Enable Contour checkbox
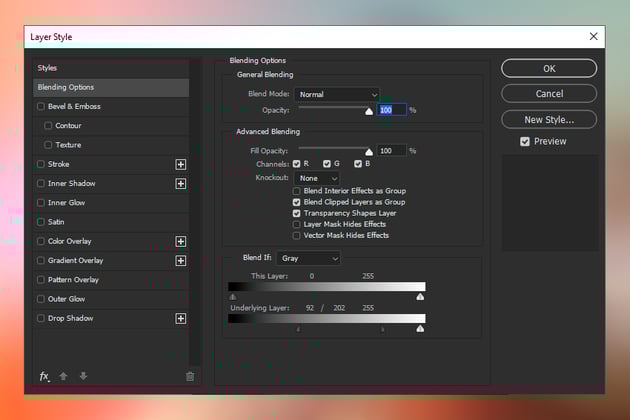 pos(48,126)
